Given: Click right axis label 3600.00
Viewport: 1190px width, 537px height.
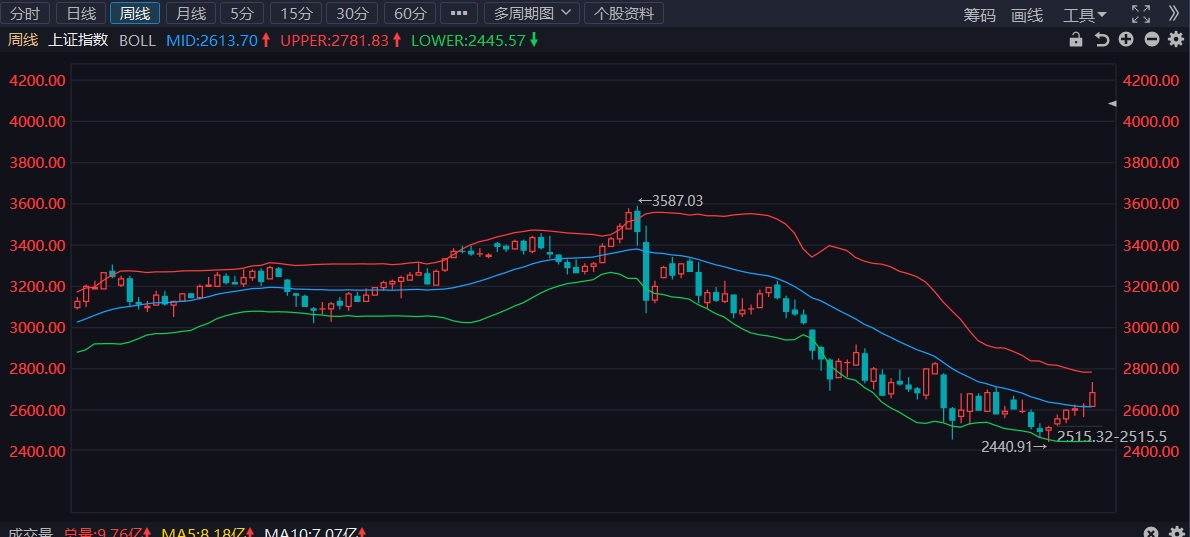Looking at the screenshot, I should click(x=1153, y=204).
